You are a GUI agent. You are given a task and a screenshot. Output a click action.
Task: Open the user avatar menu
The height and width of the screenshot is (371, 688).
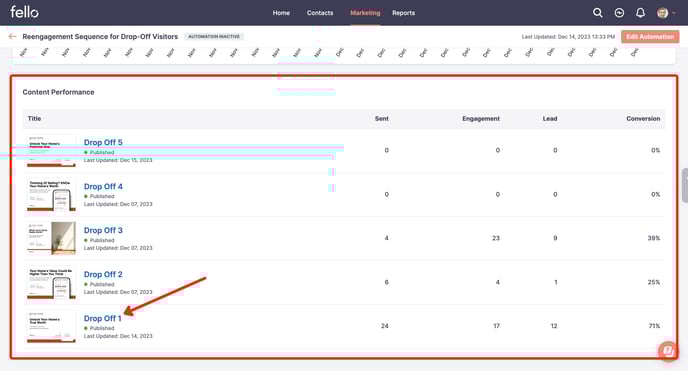click(666, 13)
